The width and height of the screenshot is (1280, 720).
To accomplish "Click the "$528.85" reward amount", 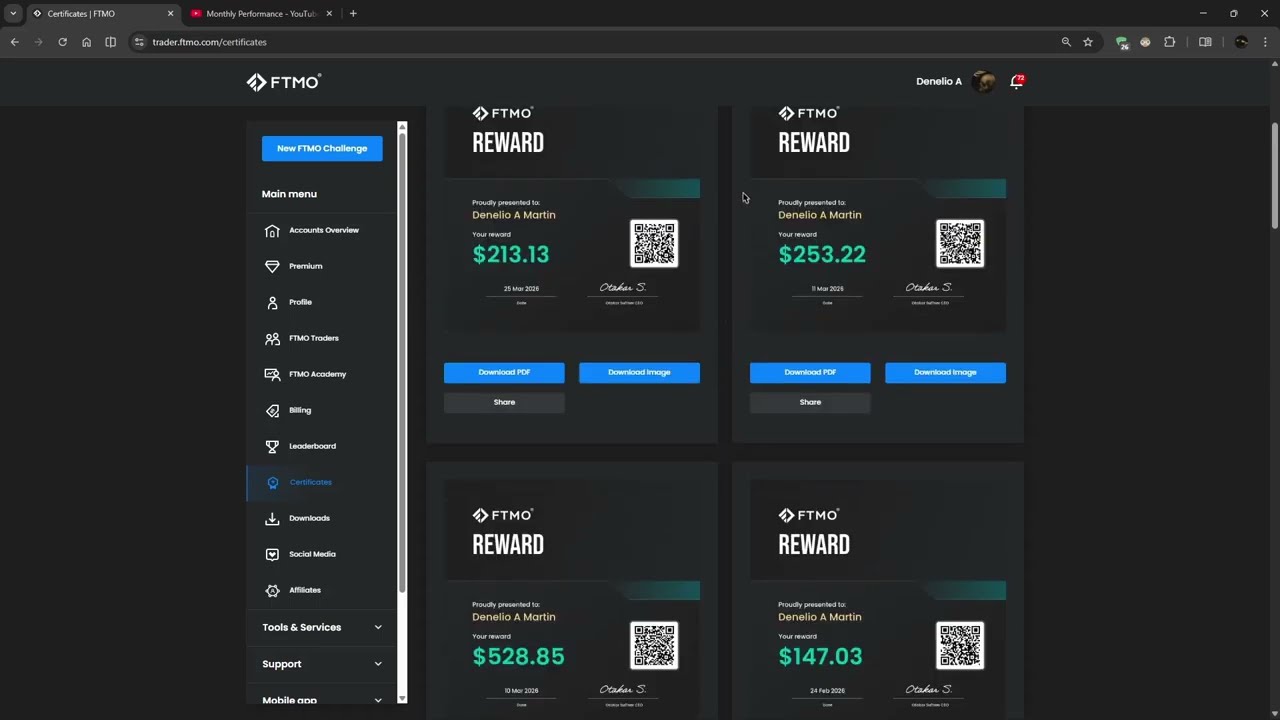I will click(x=518, y=657).
